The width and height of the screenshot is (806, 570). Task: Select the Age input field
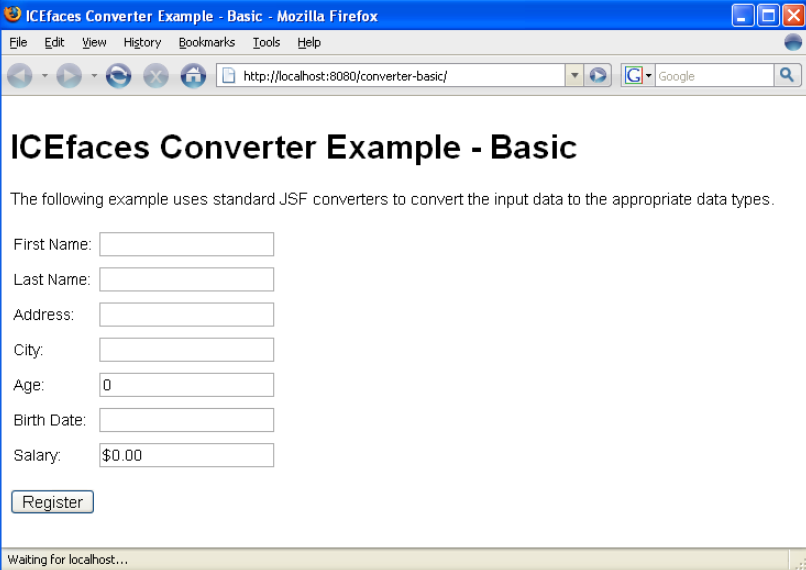(186, 385)
